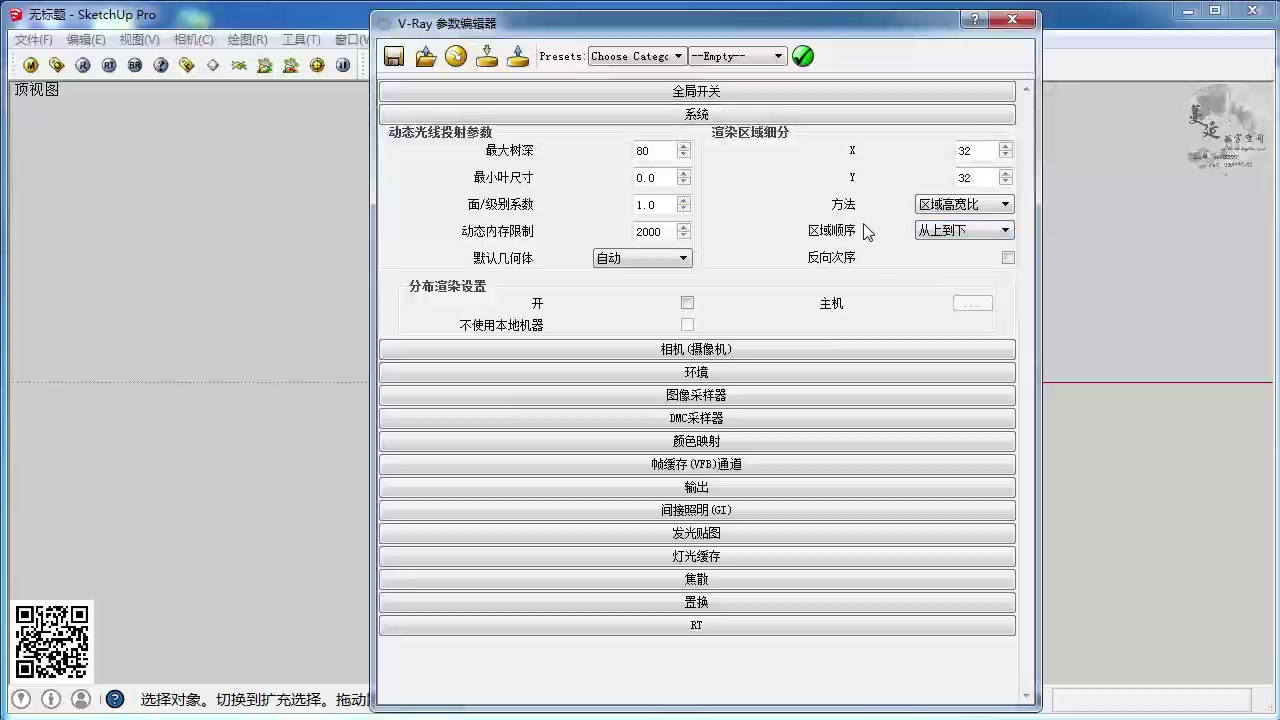Save V-Ray settings with the floppy disk icon
Screen dimensions: 1280x720
click(x=393, y=56)
